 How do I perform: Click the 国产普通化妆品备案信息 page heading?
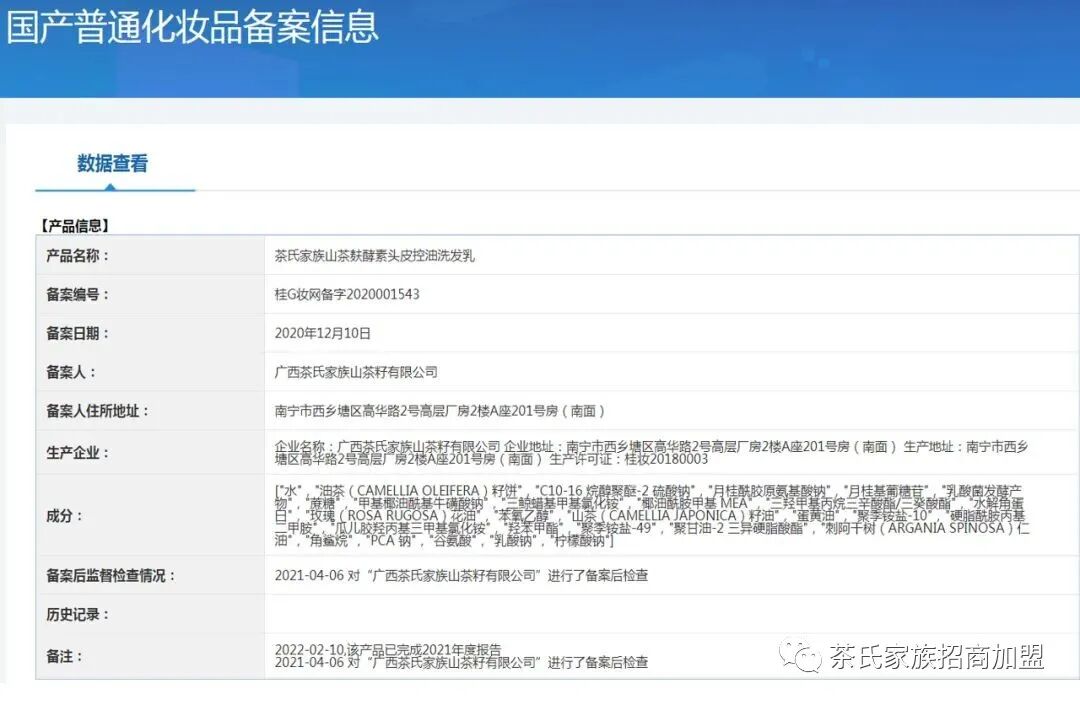click(193, 27)
